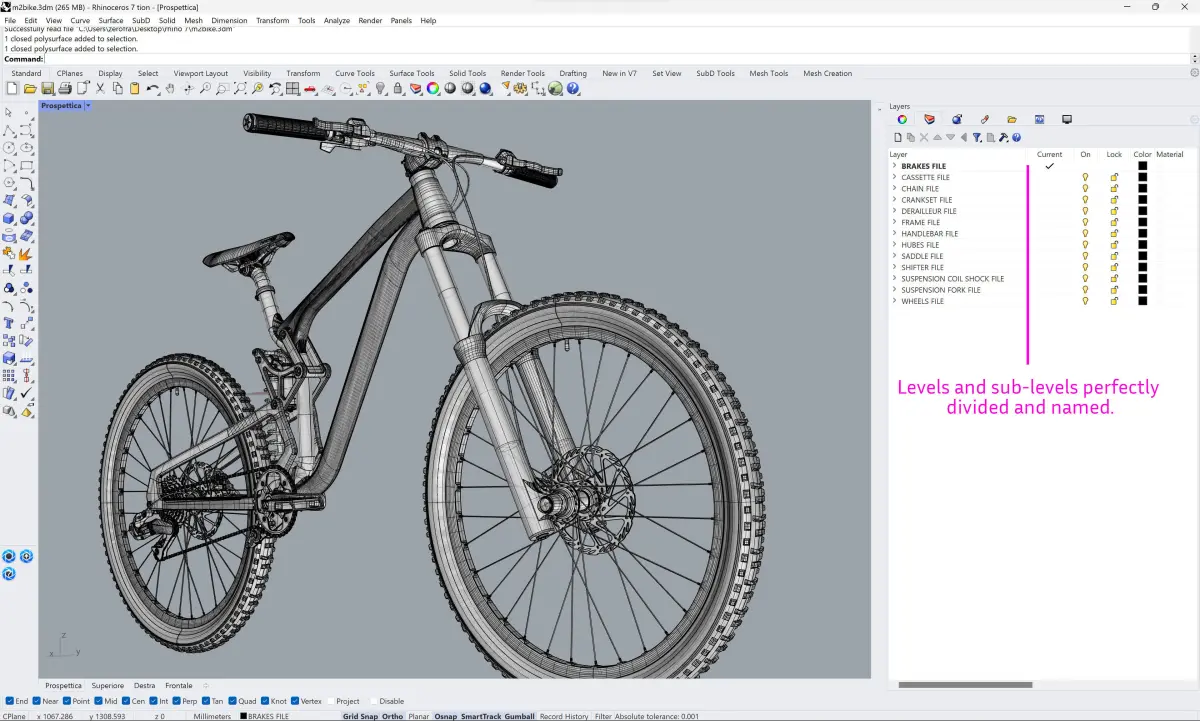Click the color swatch of DERAILLEUR FILE layer
Viewport: 1200px width, 721px height.
pos(1142,211)
